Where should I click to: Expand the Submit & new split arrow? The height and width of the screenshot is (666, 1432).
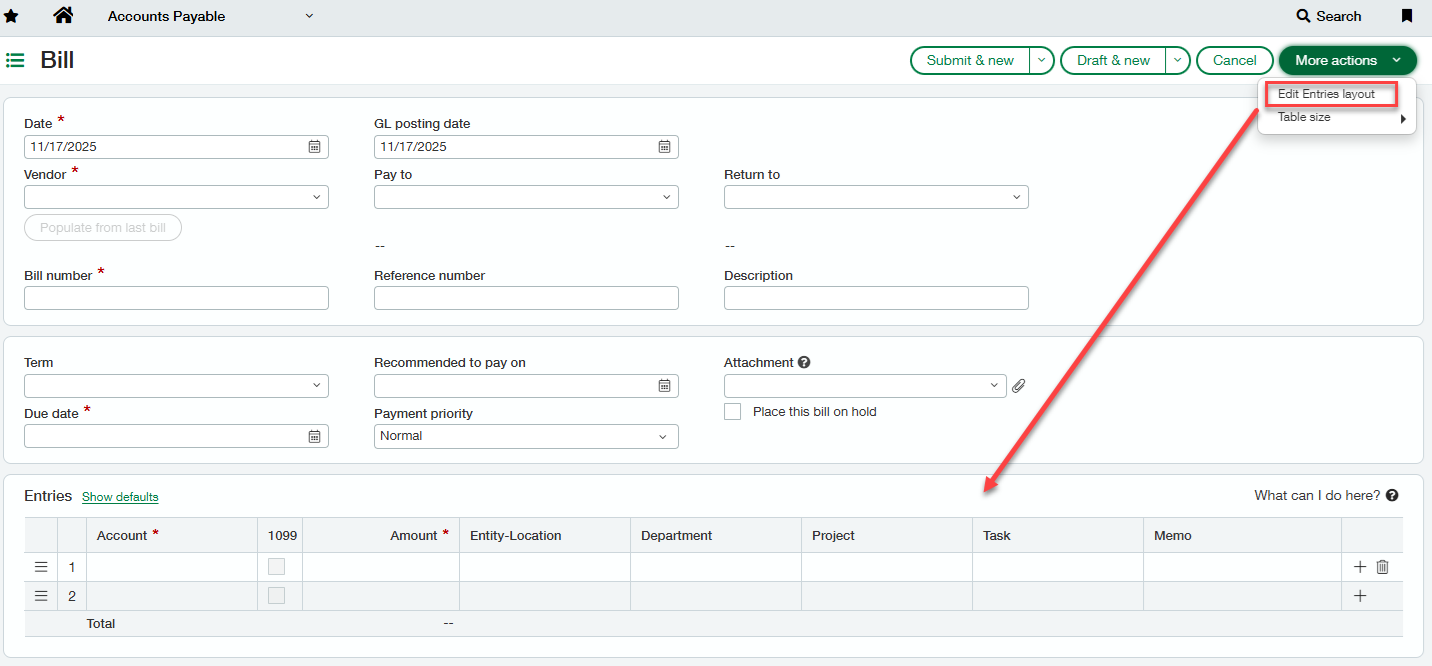click(1042, 61)
